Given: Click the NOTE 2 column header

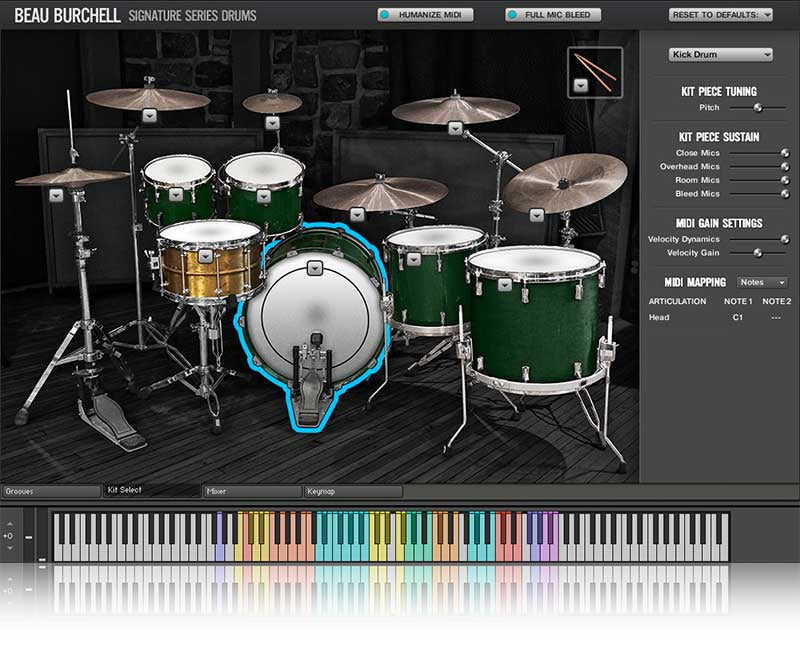Looking at the screenshot, I should point(777,301).
